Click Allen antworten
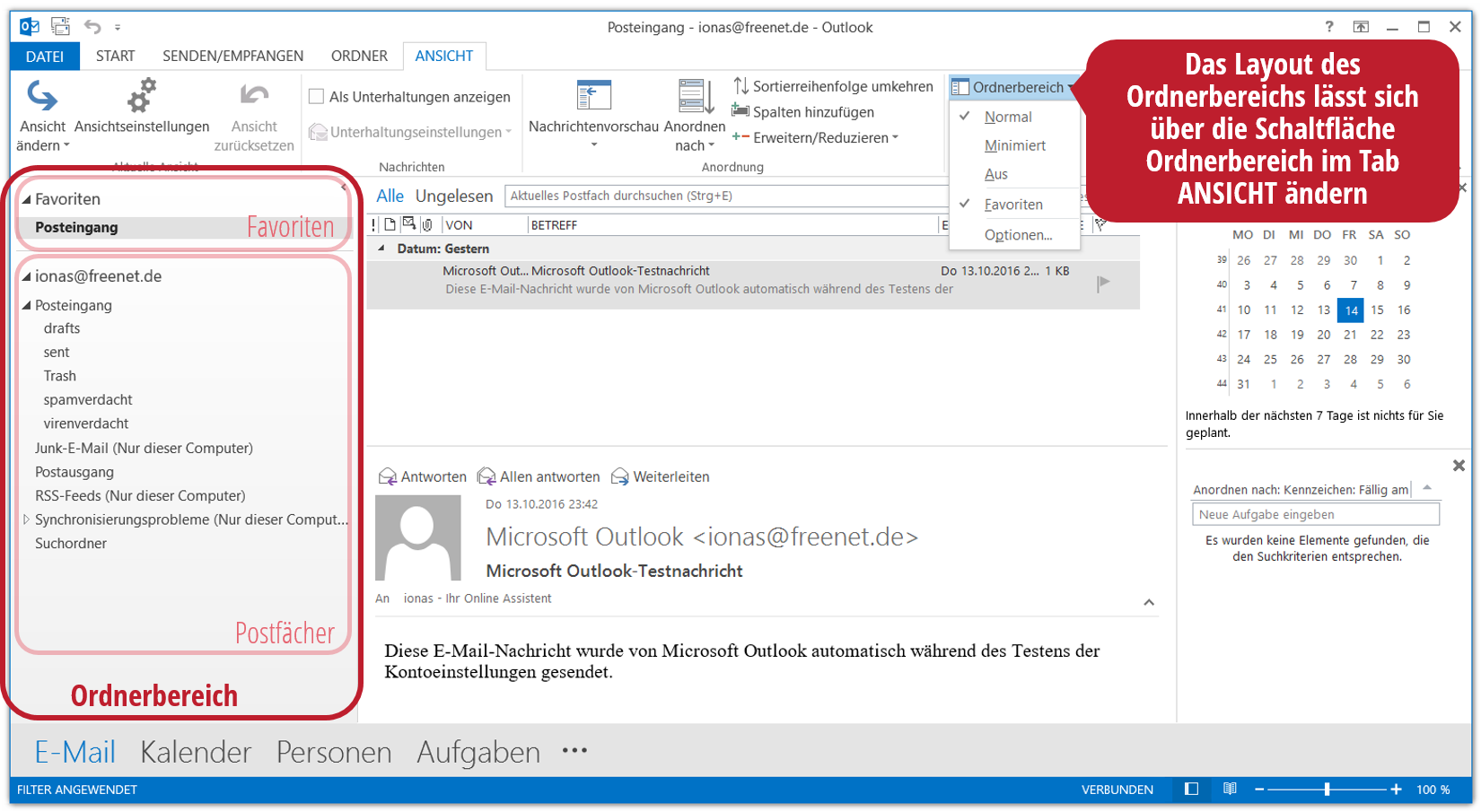This screenshot has width=1481, height=812. (539, 476)
